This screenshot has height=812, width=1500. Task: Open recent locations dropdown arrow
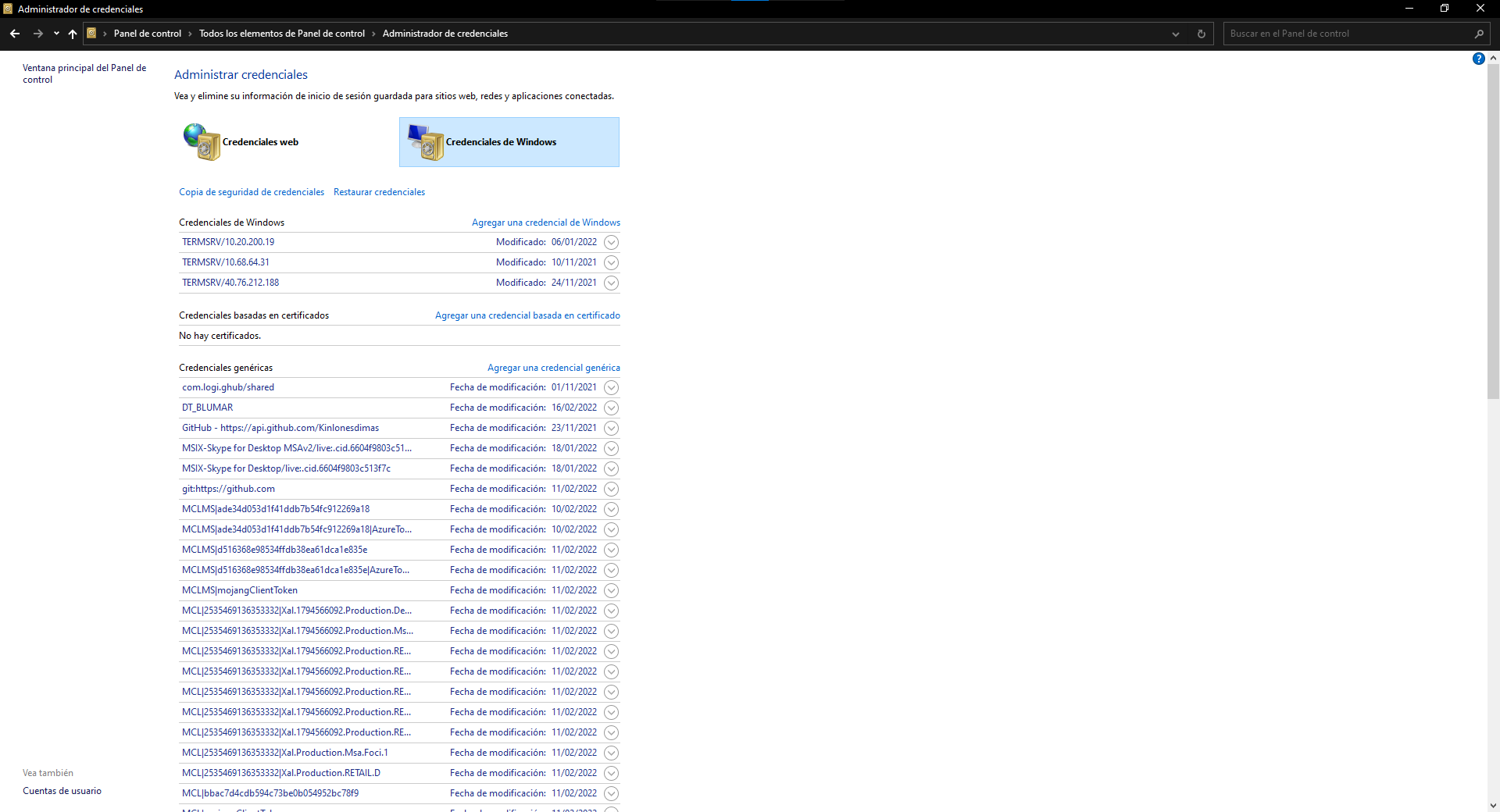click(x=56, y=34)
